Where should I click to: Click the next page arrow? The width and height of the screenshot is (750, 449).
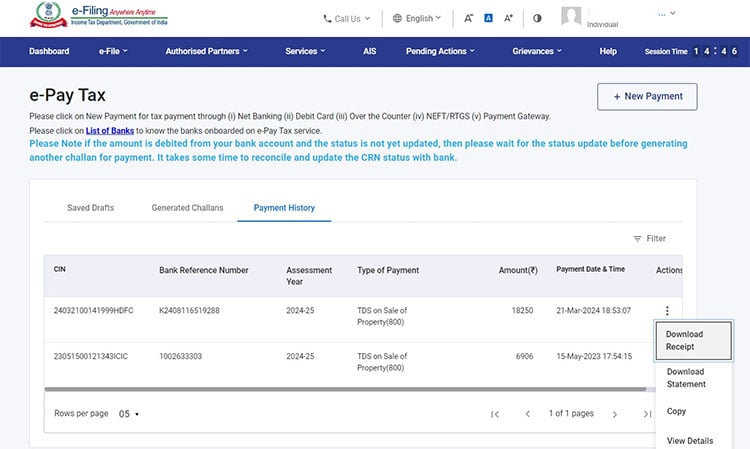pos(615,414)
